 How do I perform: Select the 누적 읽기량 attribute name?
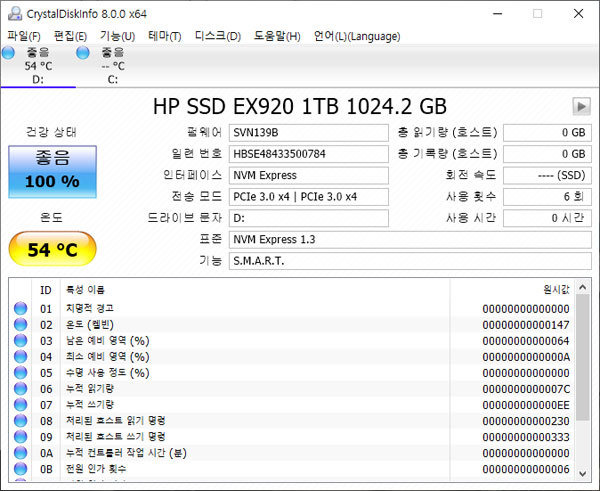coord(90,389)
